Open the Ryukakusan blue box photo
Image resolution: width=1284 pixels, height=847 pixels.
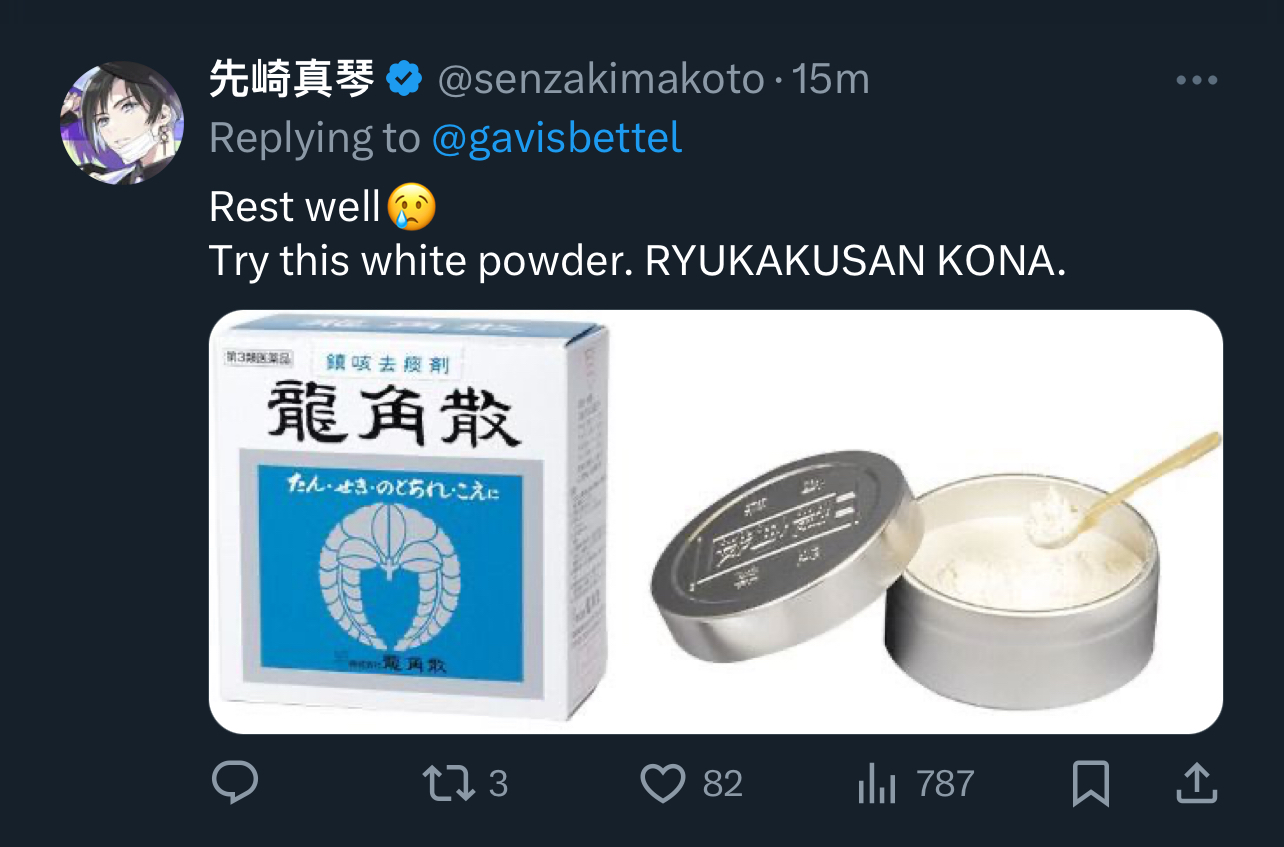(x=409, y=516)
